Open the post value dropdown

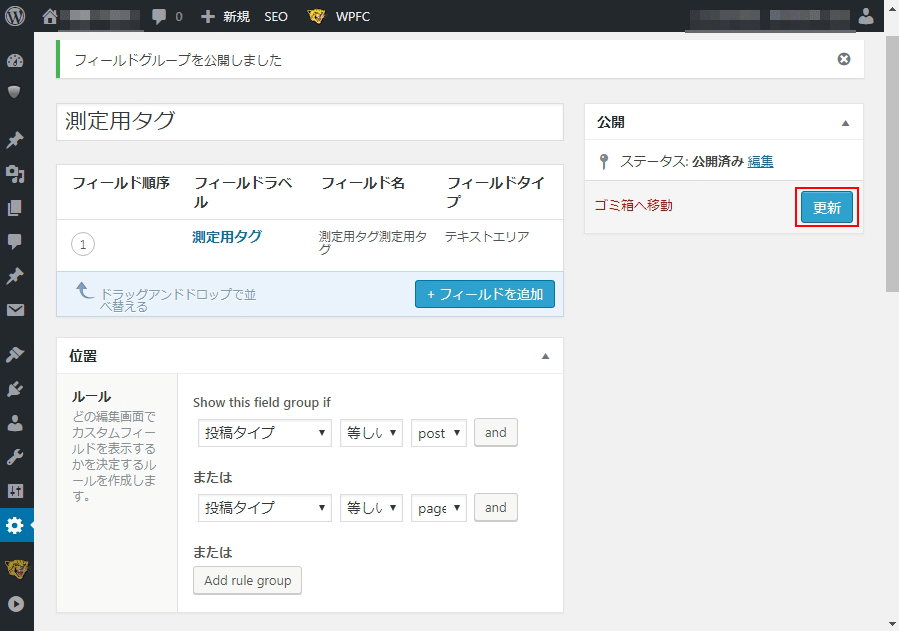pos(439,433)
